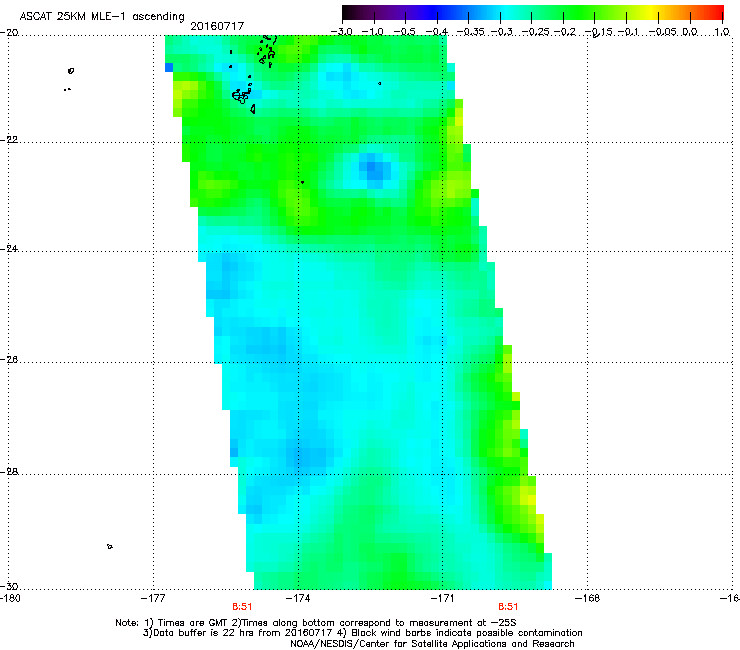The width and height of the screenshot is (740, 650).
Task: Click the red 8:51 time nearest -174
Action: 242,607
